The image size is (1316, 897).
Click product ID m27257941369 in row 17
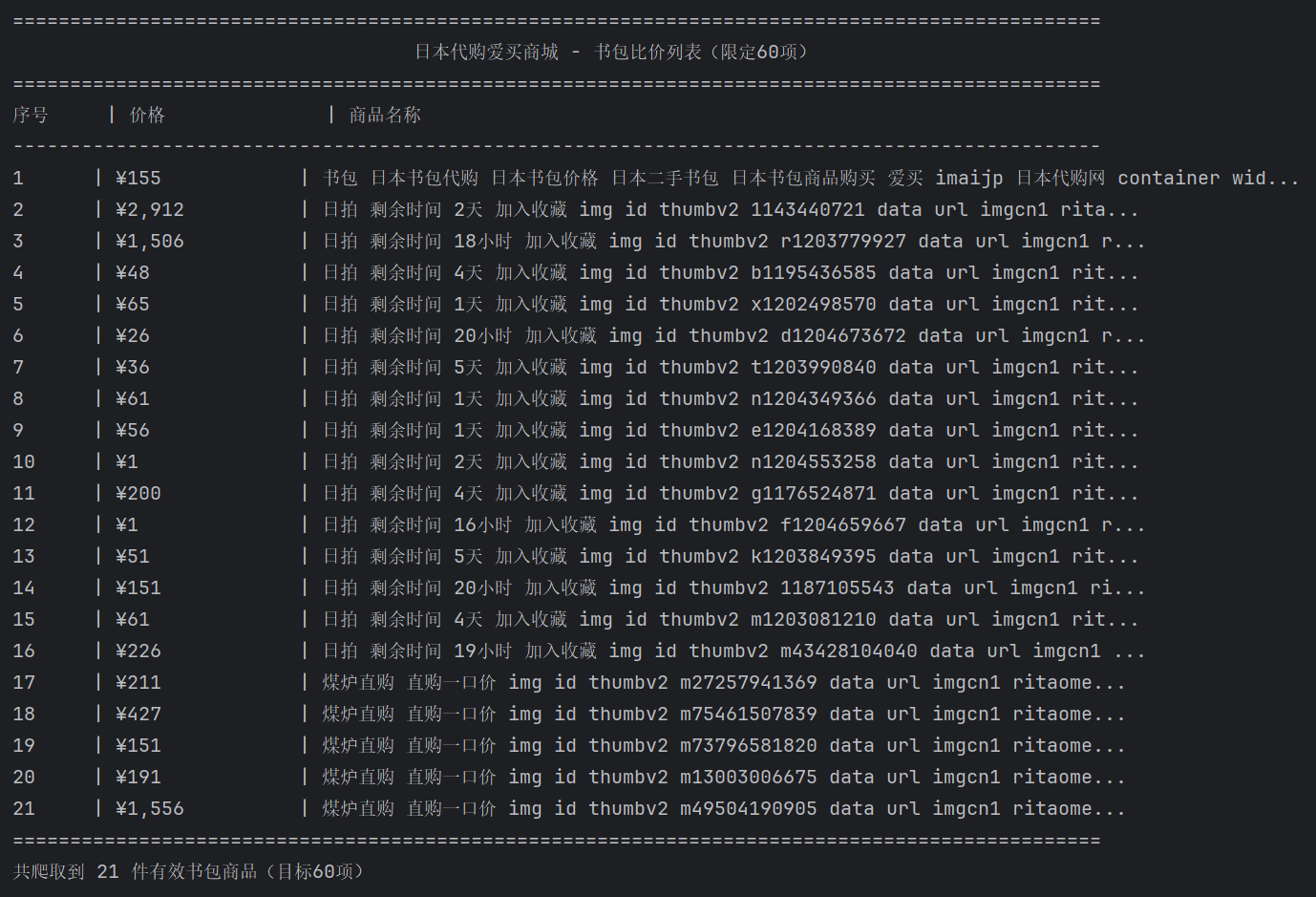[x=749, y=682]
